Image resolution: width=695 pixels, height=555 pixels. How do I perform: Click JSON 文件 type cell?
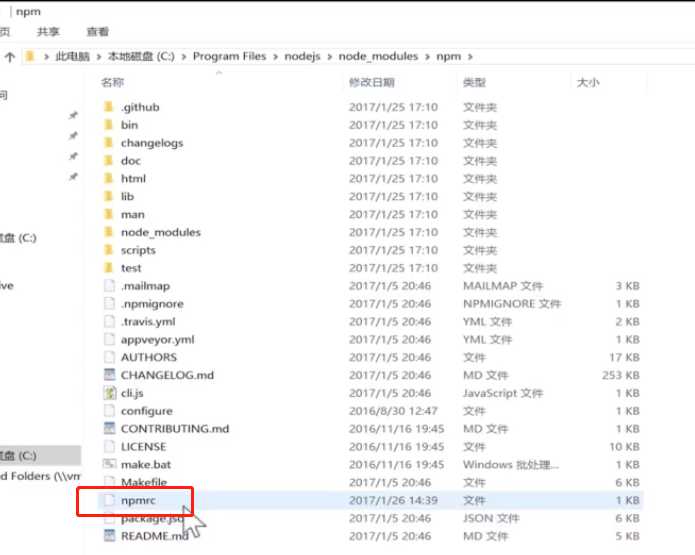pos(491,518)
